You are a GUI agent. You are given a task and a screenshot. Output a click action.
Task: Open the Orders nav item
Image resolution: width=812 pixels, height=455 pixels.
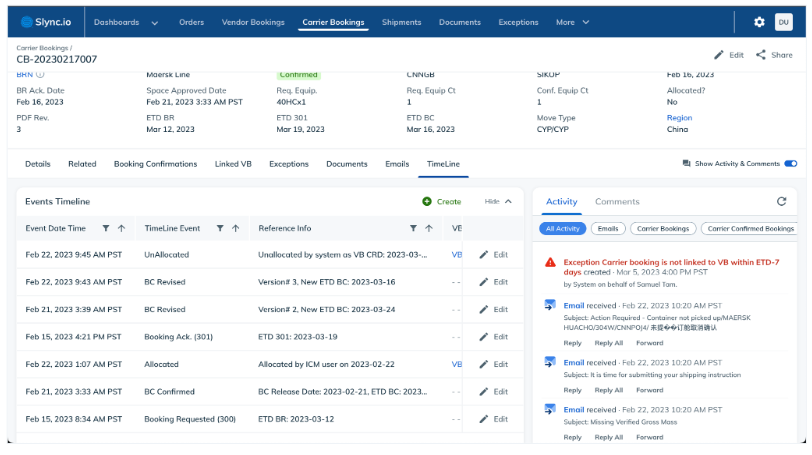[x=192, y=22]
